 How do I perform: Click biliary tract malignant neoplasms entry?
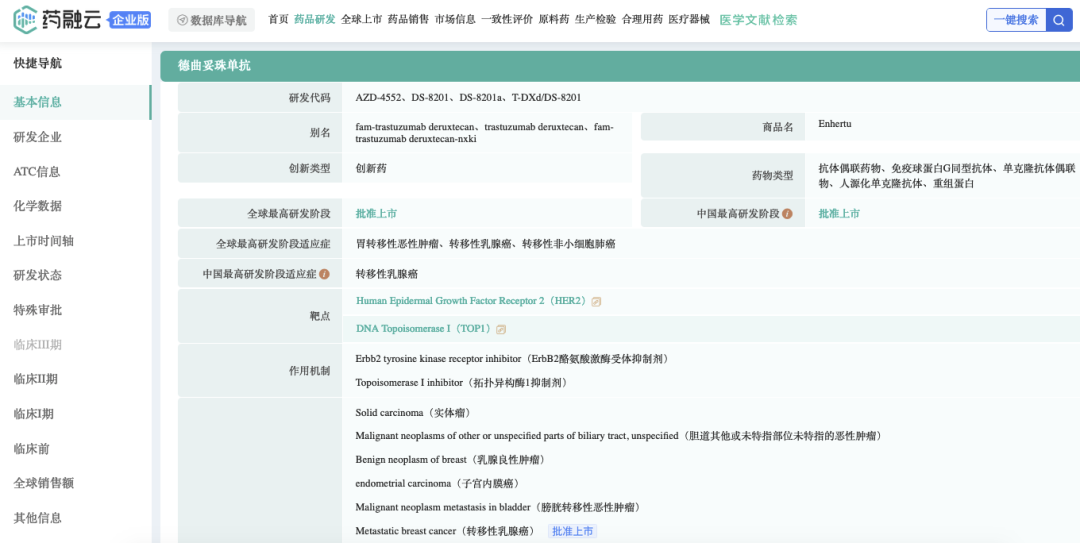619,436
